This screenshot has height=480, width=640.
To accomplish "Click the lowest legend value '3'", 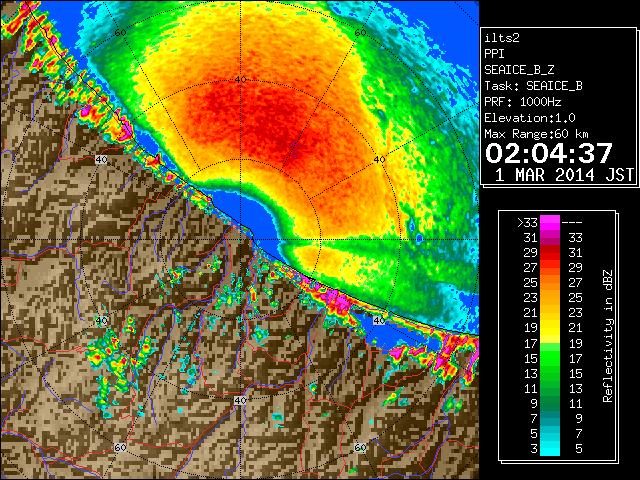I will (534, 449).
